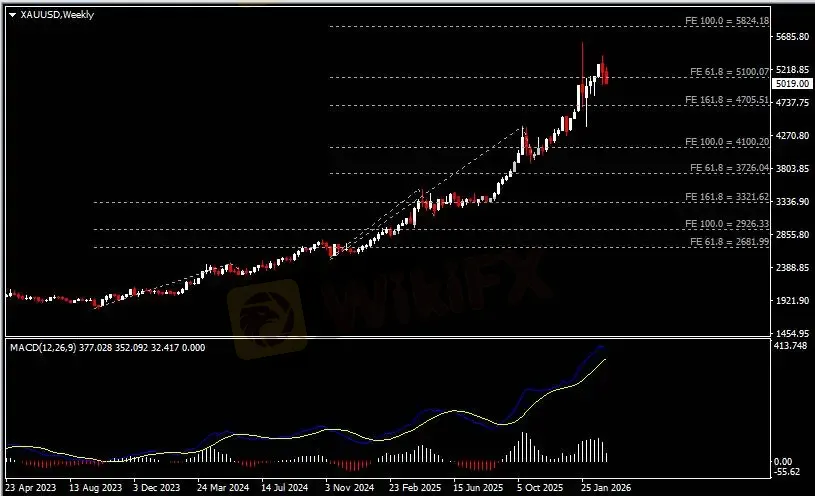Click the dropdown triangle next to XAUUSD,Weekly

pos(12,15)
